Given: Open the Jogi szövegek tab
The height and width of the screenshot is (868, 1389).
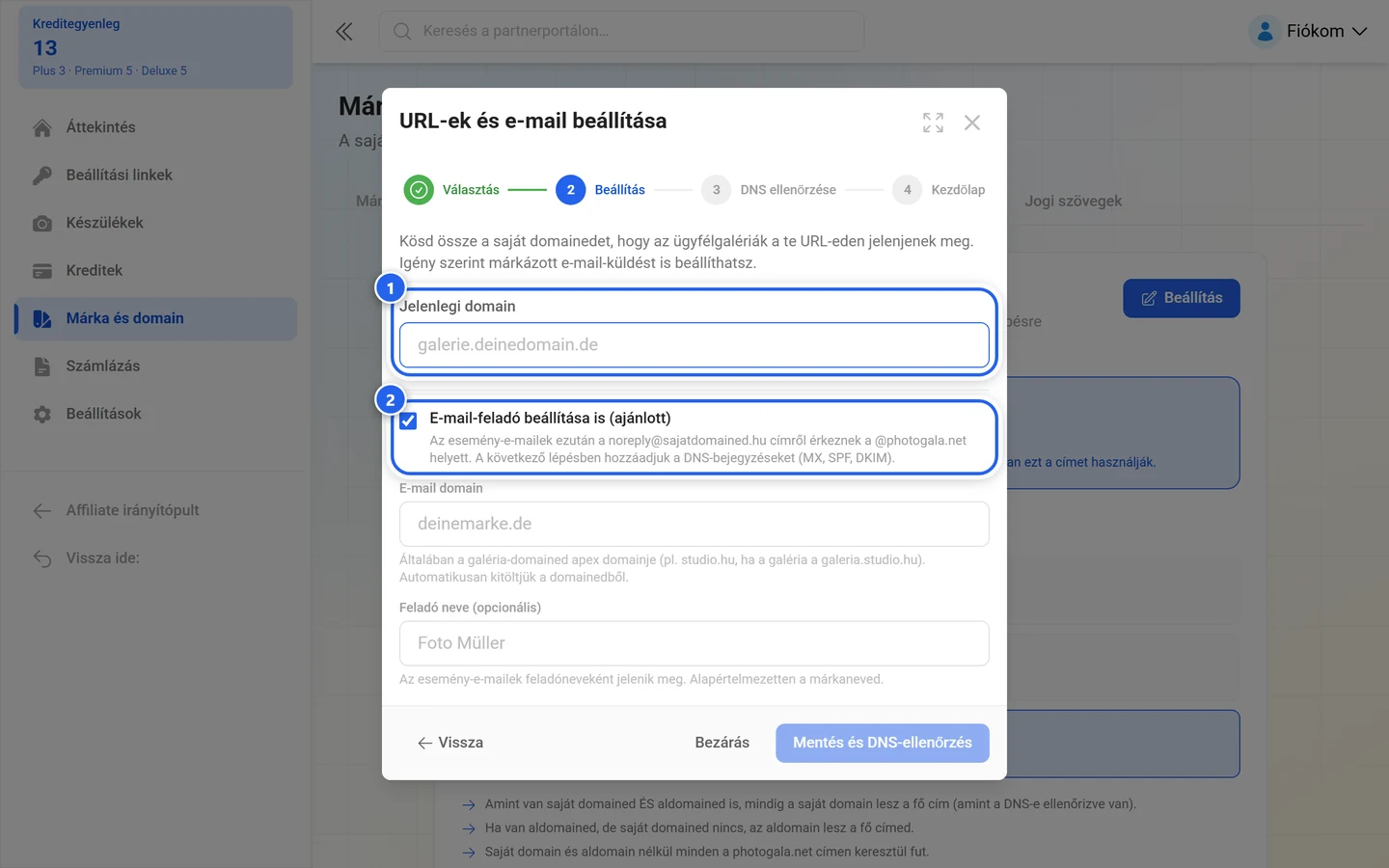Looking at the screenshot, I should coord(1074,202).
